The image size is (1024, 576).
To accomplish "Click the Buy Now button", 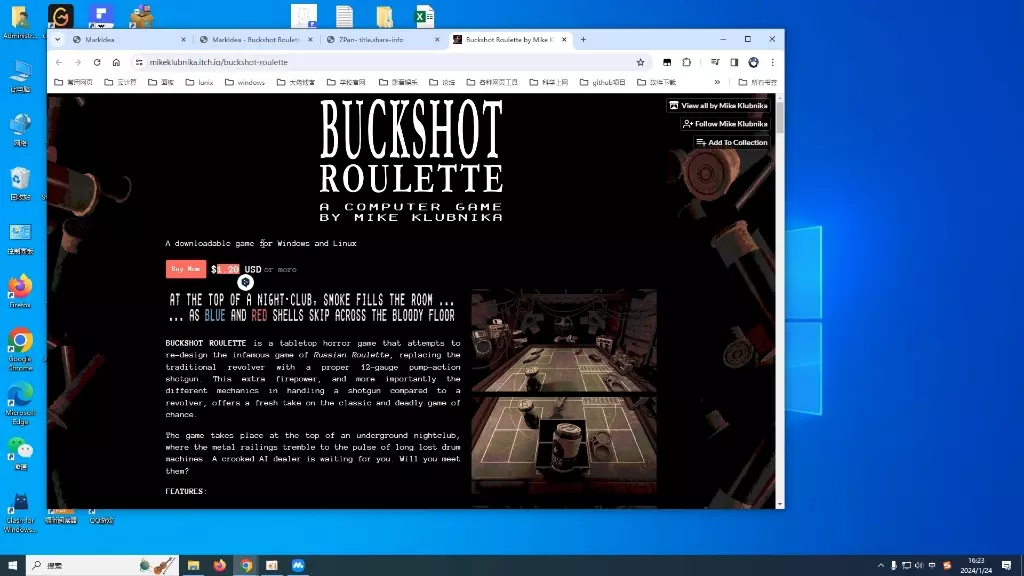I will tap(185, 269).
